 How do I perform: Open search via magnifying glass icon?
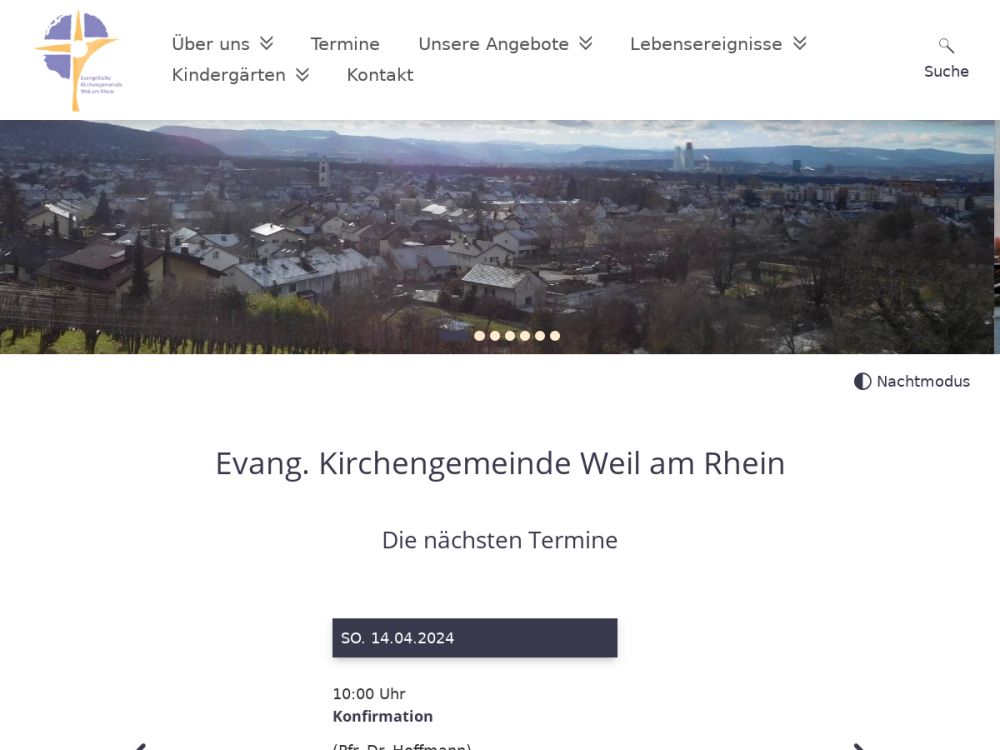tap(946, 45)
